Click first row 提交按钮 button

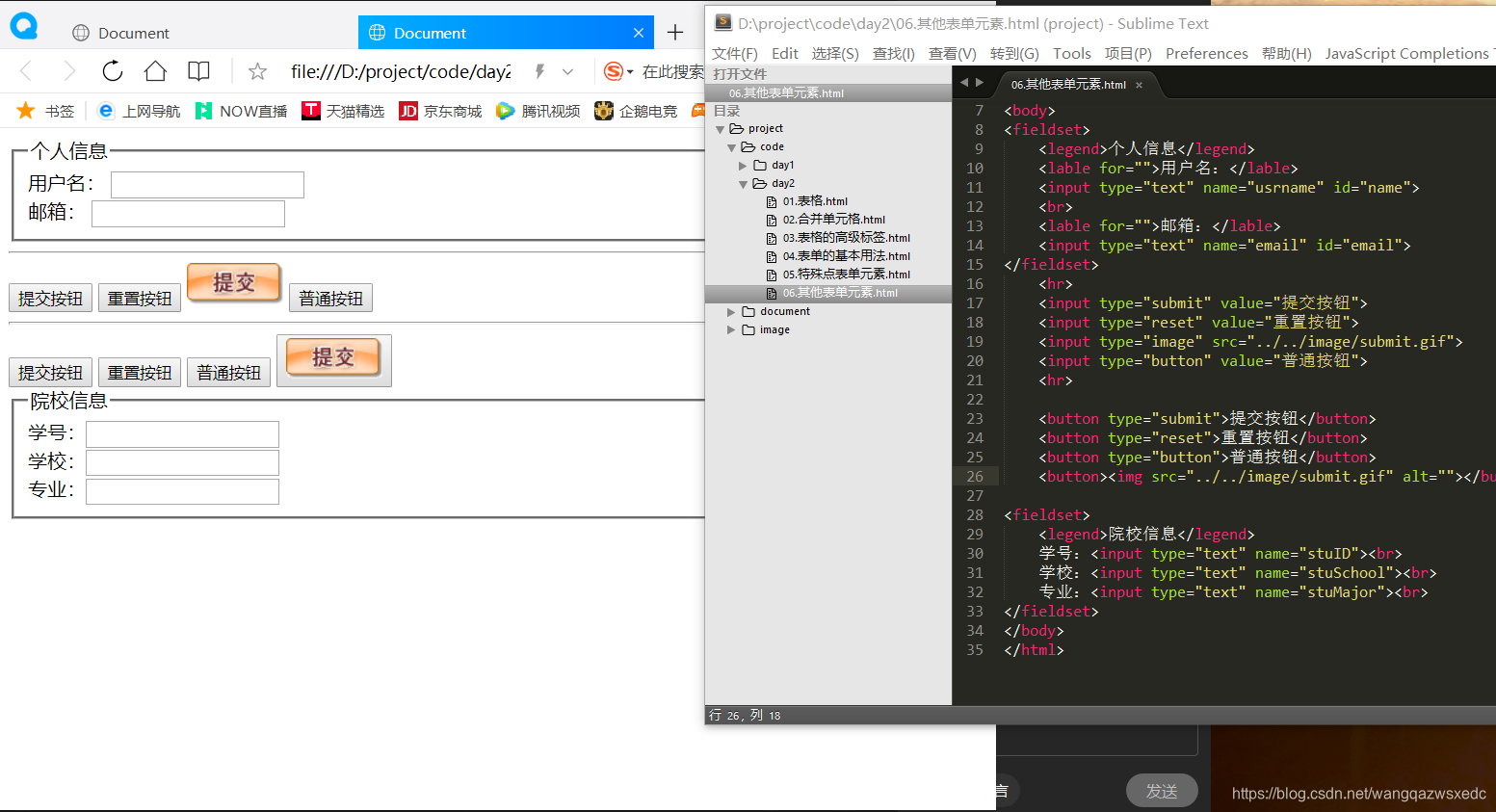click(50, 299)
